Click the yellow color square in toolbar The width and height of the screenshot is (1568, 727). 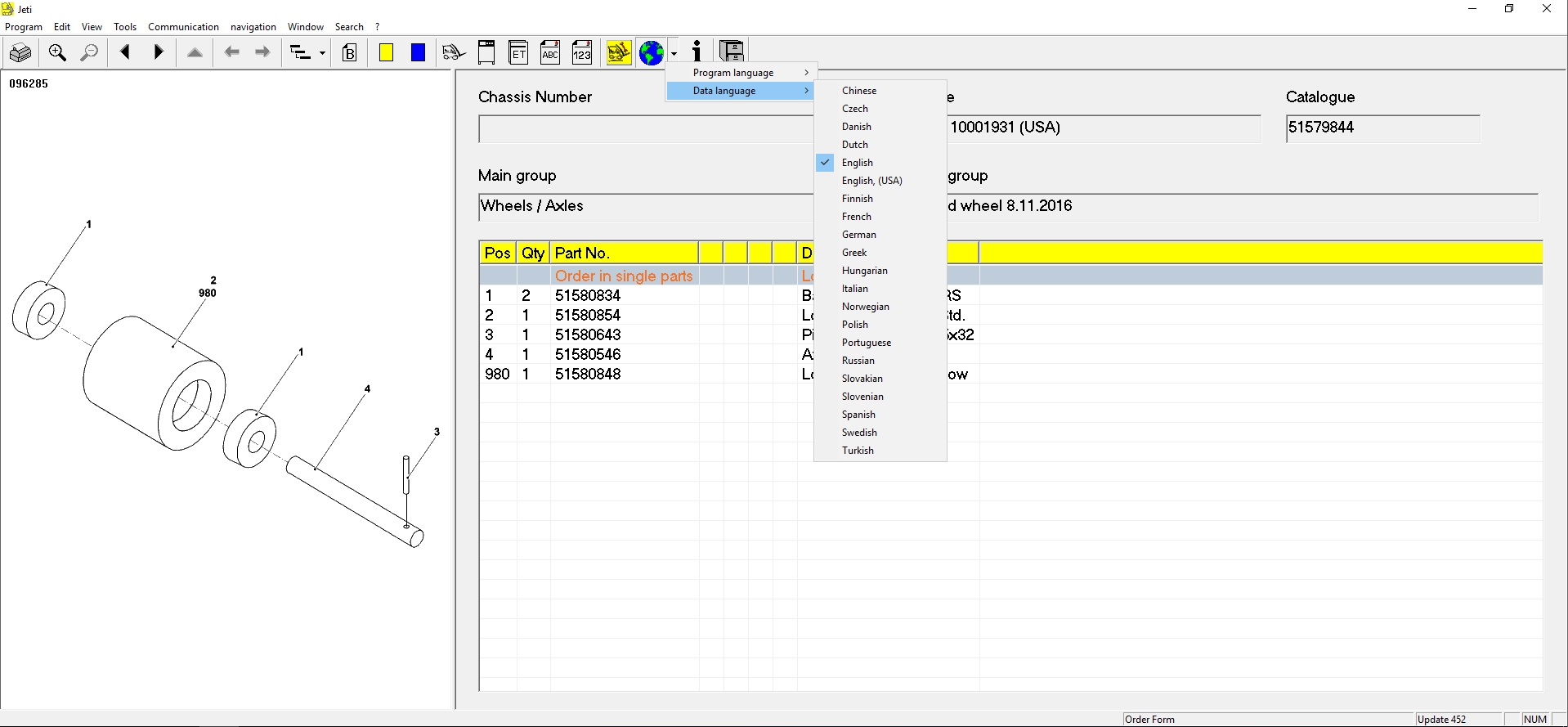(386, 53)
